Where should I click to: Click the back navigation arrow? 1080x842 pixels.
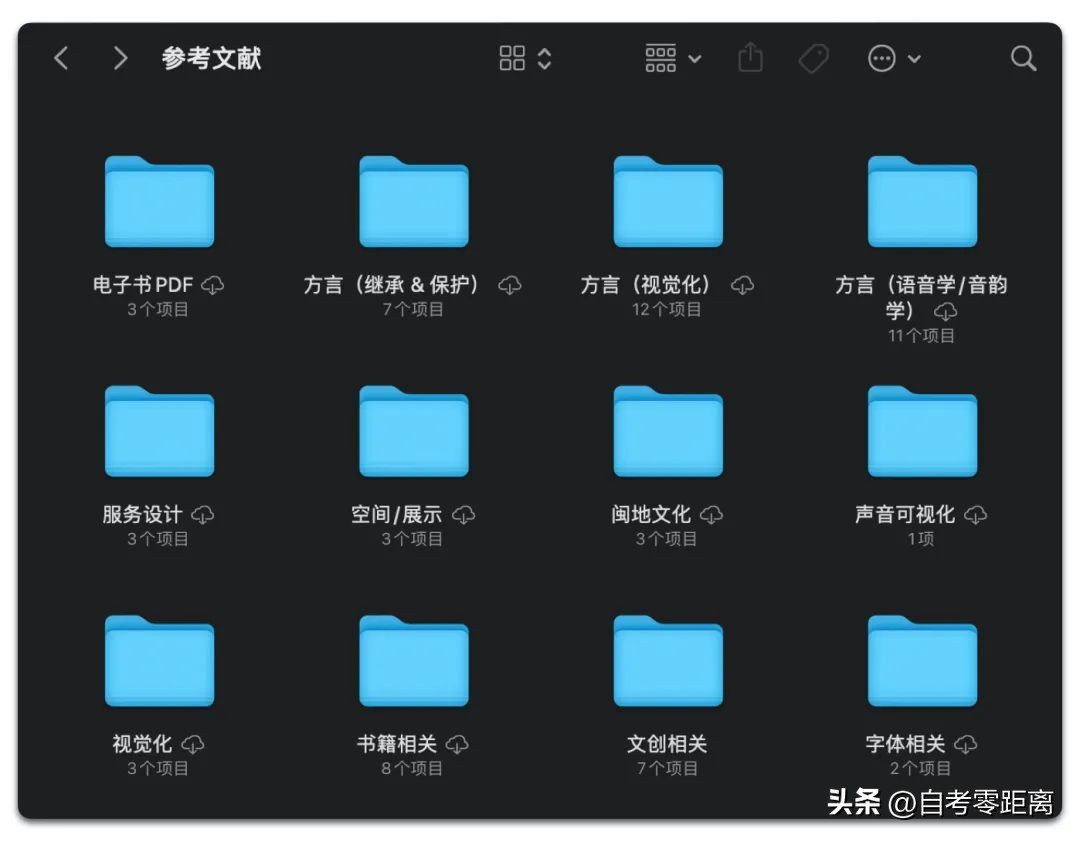click(x=61, y=58)
